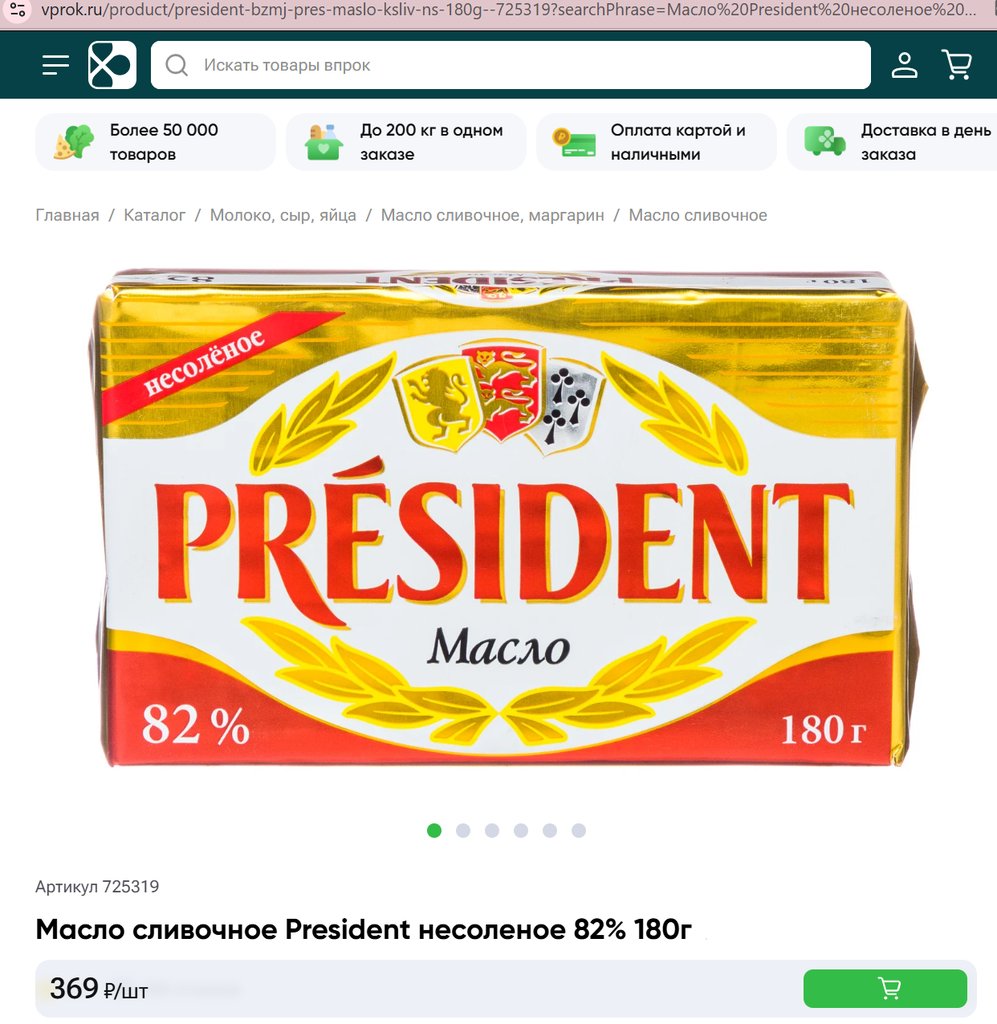The height and width of the screenshot is (1024, 997).
Task: Click the 'Оплата картой и наличными' banner
Action: click(656, 142)
